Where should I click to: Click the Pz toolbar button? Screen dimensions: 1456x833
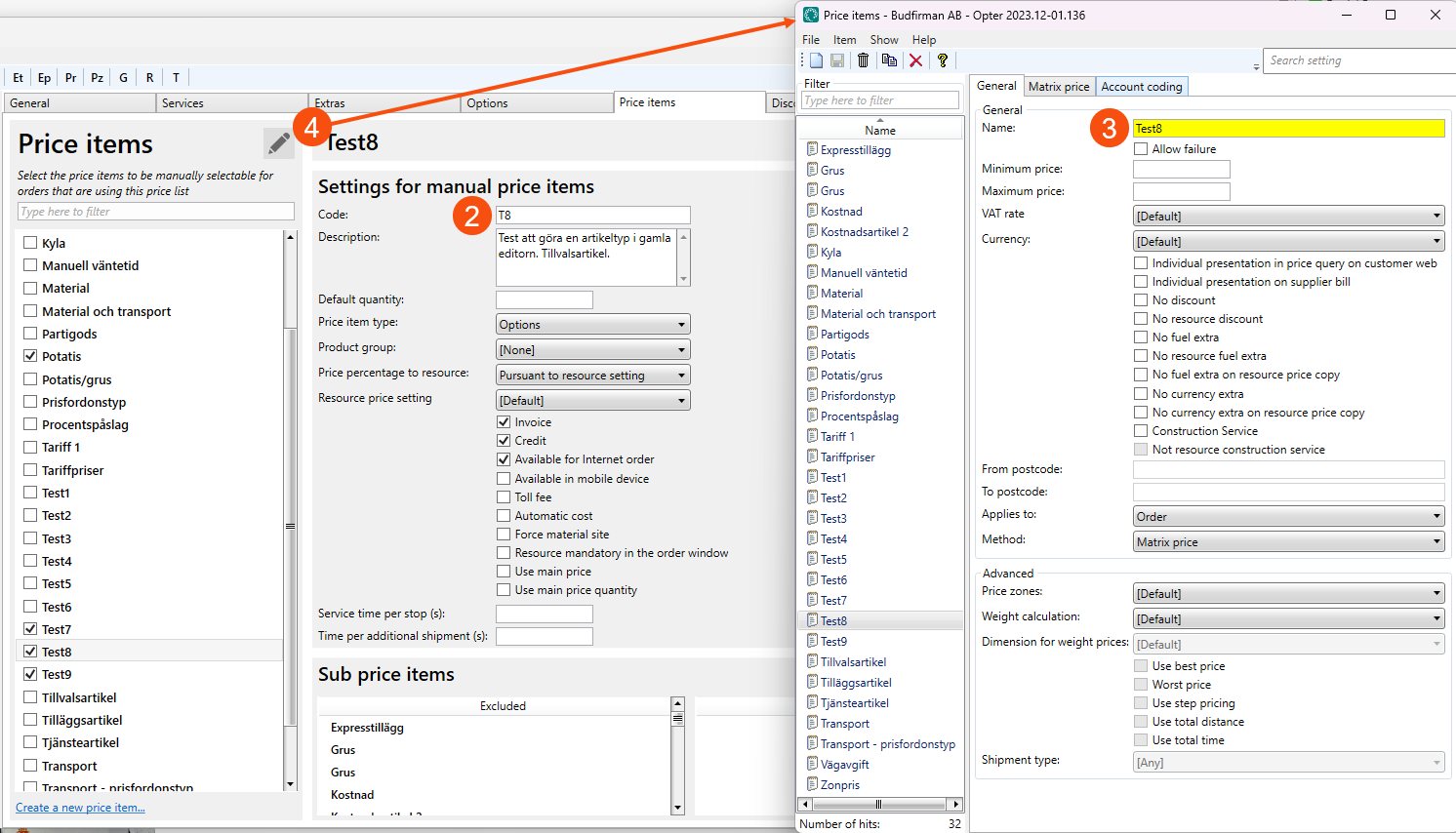pos(97,78)
